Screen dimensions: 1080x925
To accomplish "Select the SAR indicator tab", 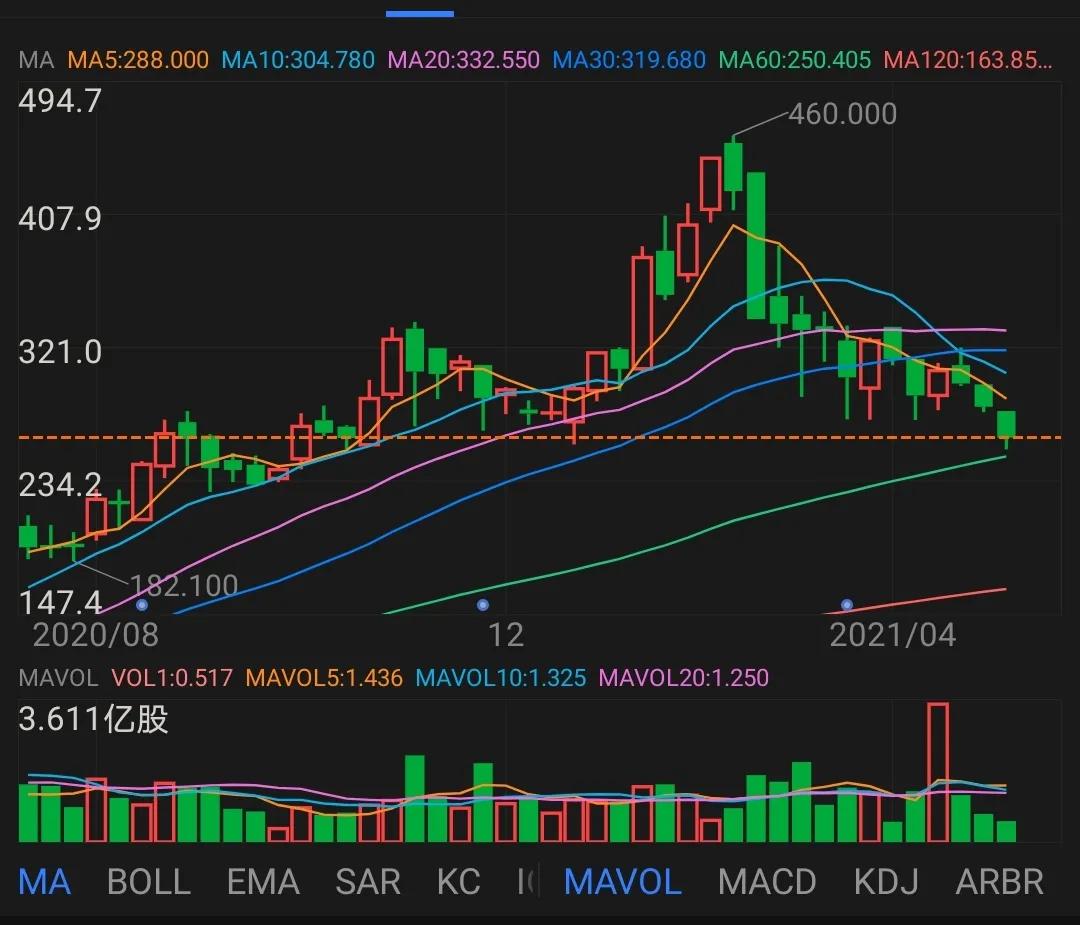I will click(x=368, y=882).
